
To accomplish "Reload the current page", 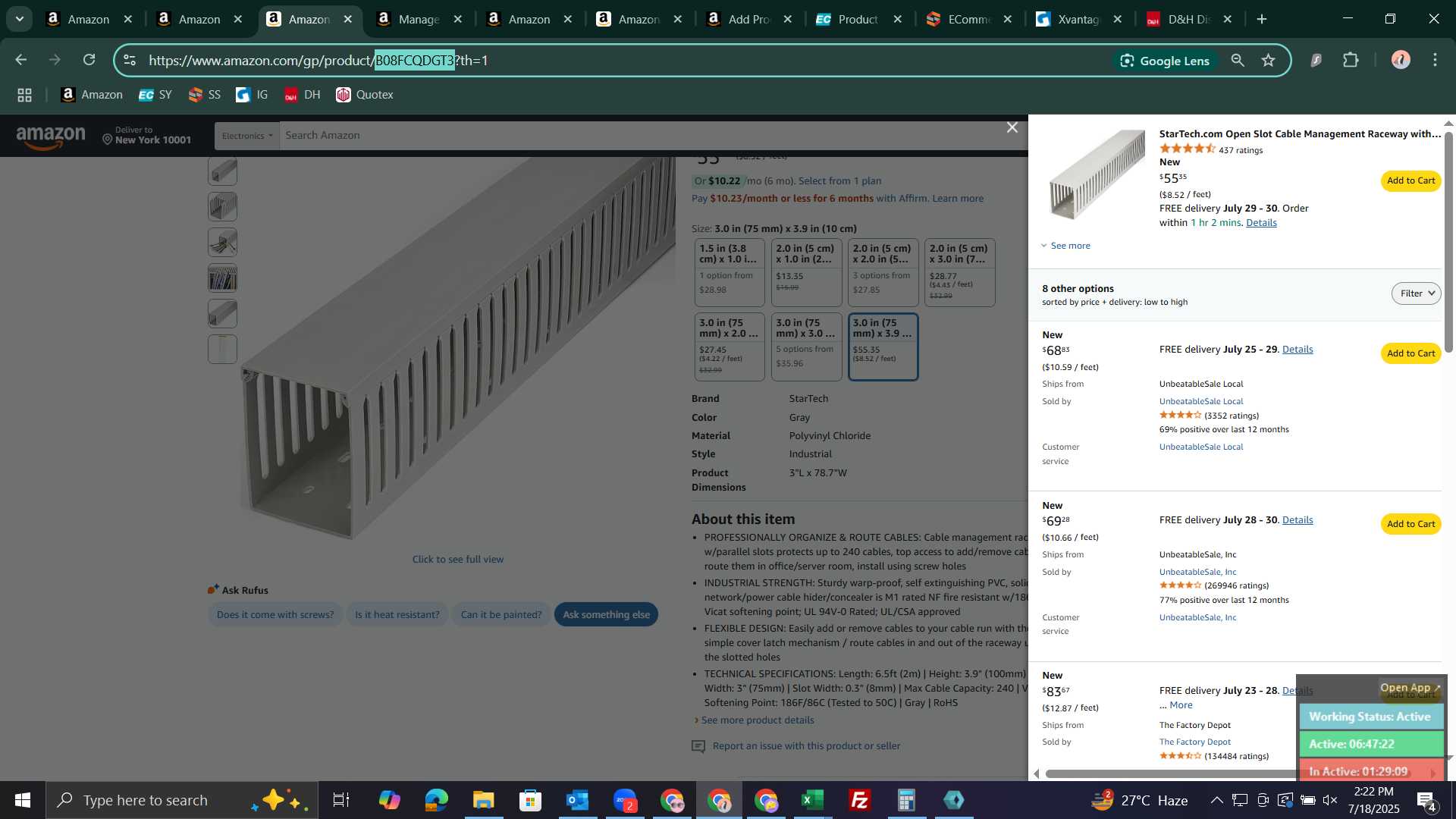I will [89, 60].
